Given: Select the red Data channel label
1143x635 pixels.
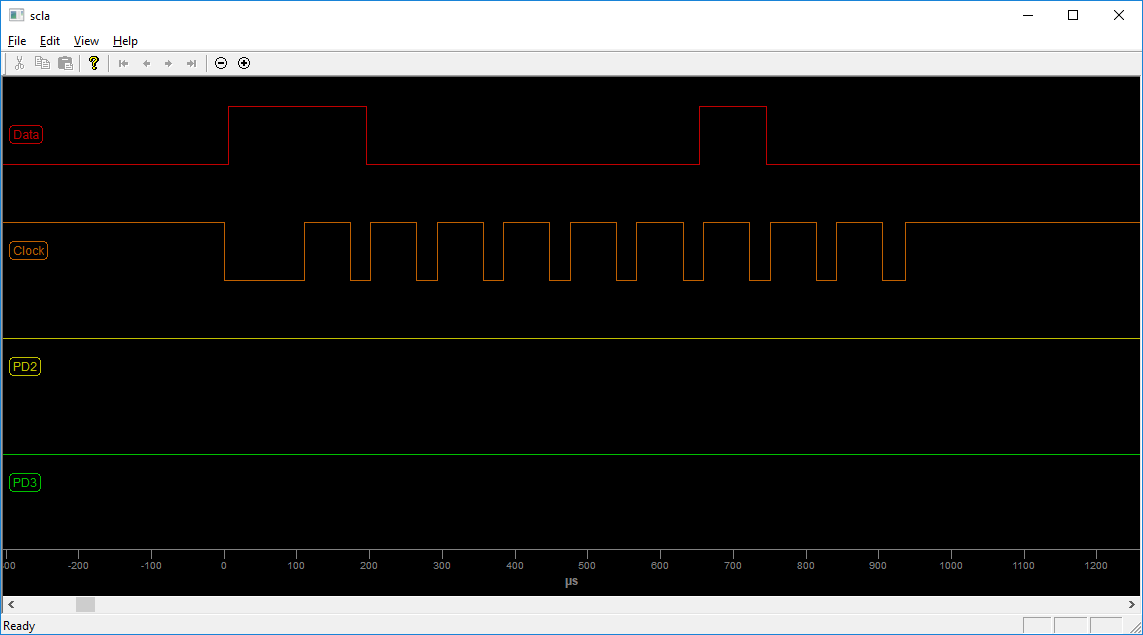Looking at the screenshot, I should coord(26,135).
